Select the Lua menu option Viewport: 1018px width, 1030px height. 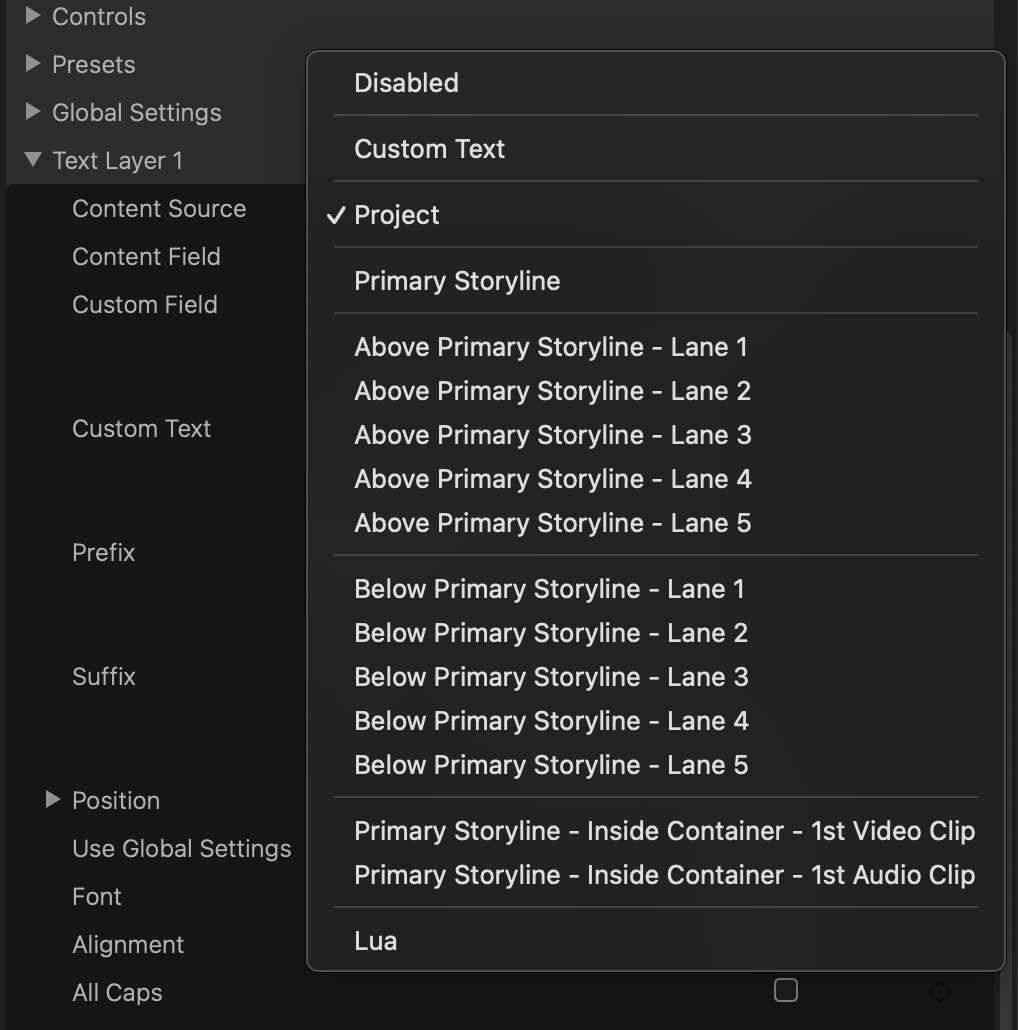point(376,941)
